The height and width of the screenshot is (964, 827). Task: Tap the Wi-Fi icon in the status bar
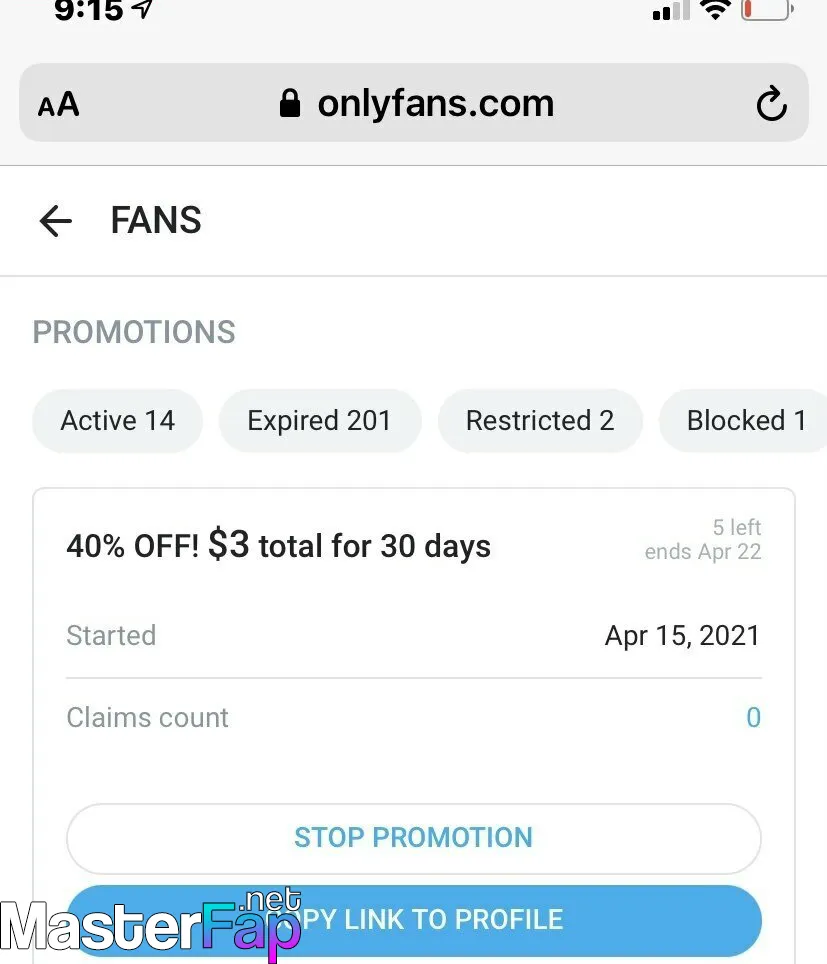pos(716,9)
